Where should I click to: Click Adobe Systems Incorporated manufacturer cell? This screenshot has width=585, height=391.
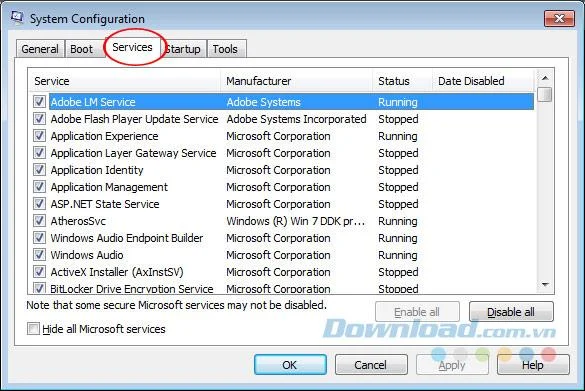[296, 119]
